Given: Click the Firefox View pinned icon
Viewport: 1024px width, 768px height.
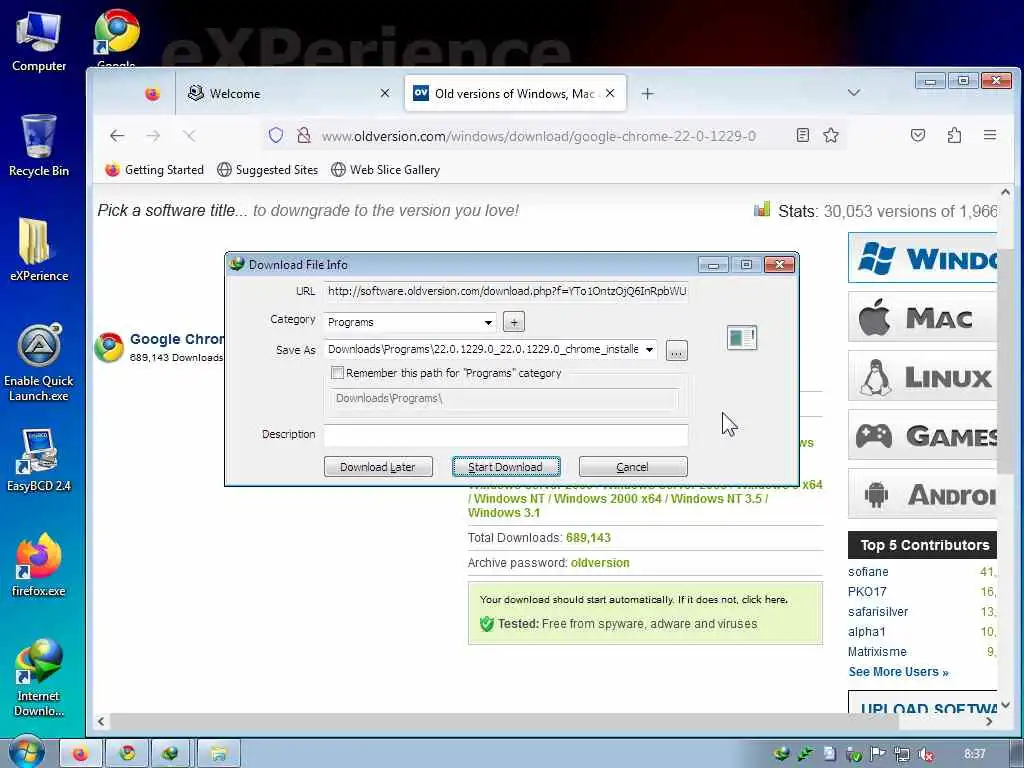Looking at the screenshot, I should [x=152, y=93].
